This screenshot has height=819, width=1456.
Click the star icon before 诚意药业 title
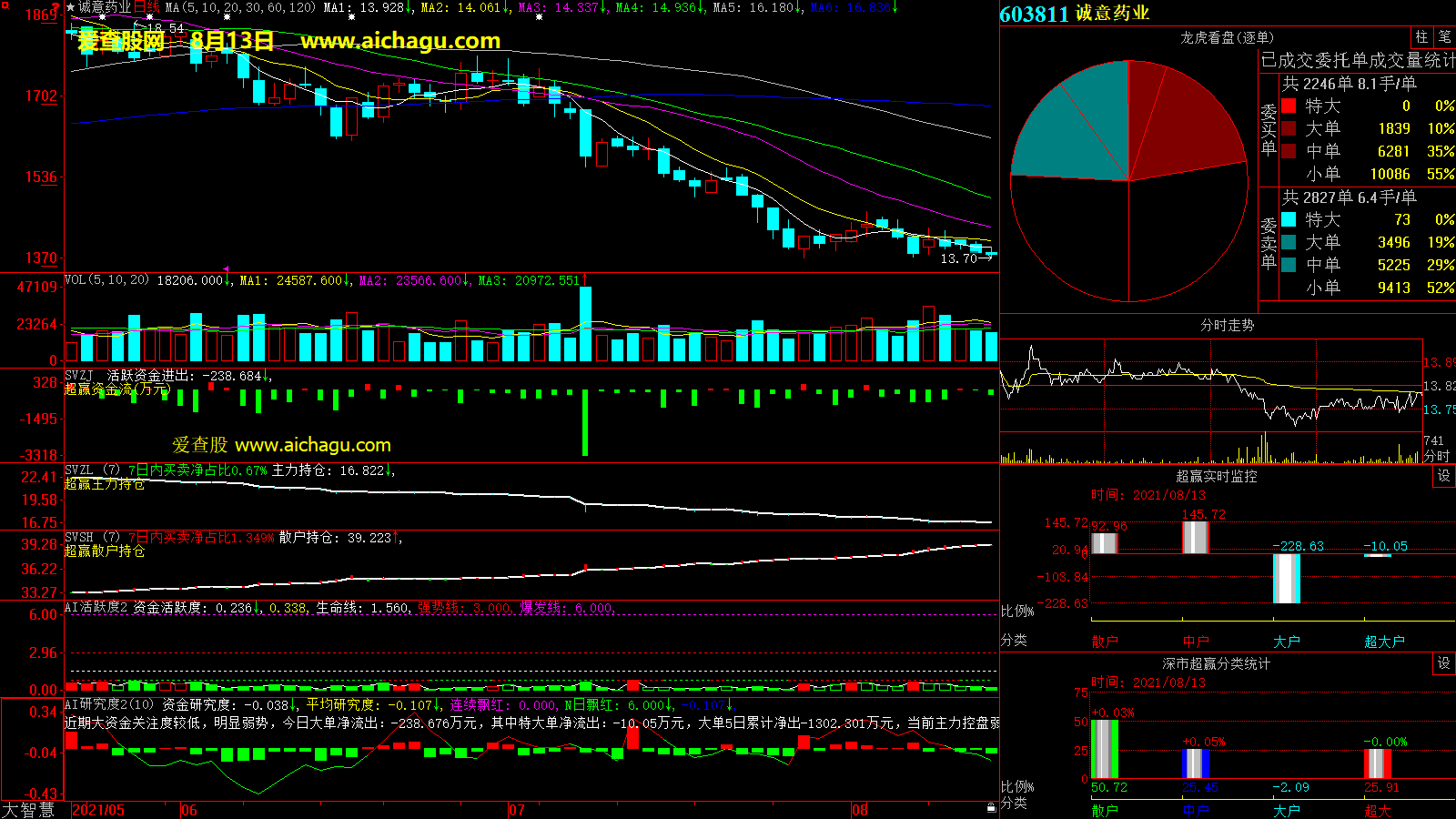coord(70,7)
